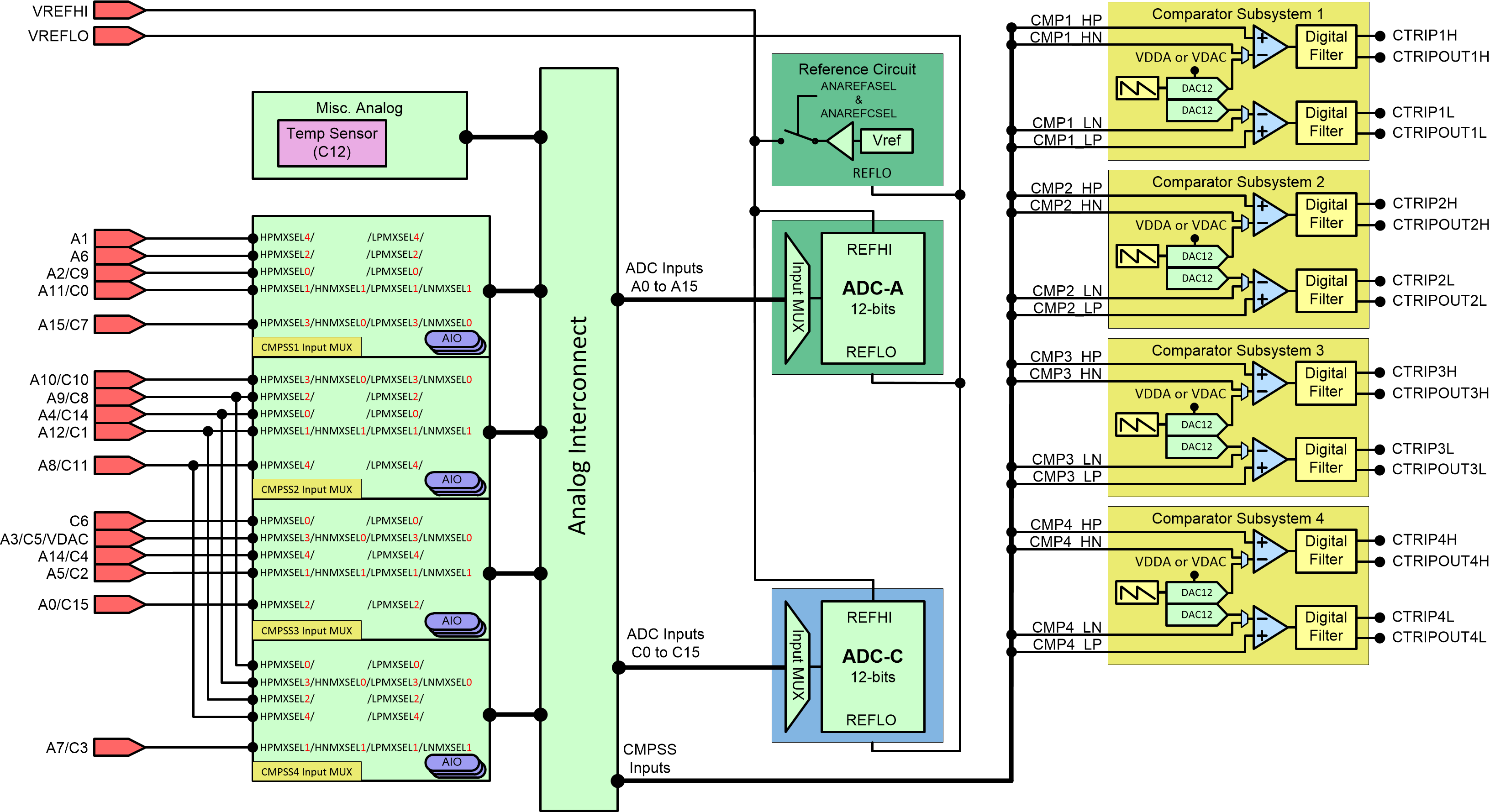The width and height of the screenshot is (1490, 812).
Task: Click the CMP1_HP signal label
Action: [1066, 20]
